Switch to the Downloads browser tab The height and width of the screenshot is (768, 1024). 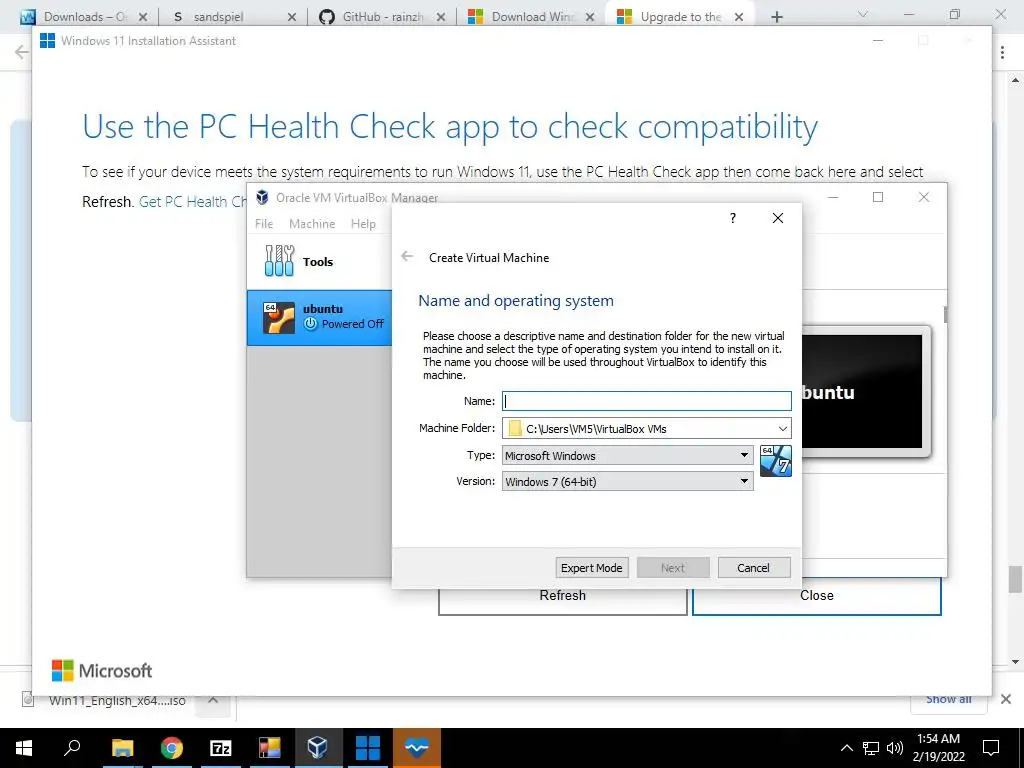(x=85, y=17)
